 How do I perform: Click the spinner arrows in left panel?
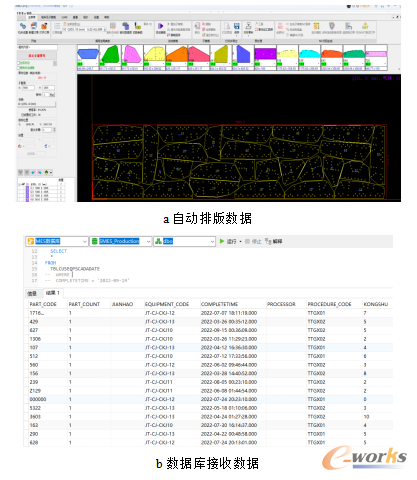pyautogui.click(x=54, y=130)
